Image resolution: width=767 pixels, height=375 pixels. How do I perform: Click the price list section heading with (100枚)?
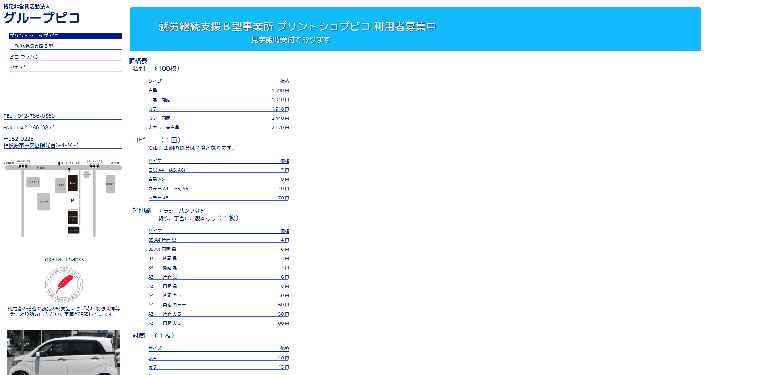point(157,68)
